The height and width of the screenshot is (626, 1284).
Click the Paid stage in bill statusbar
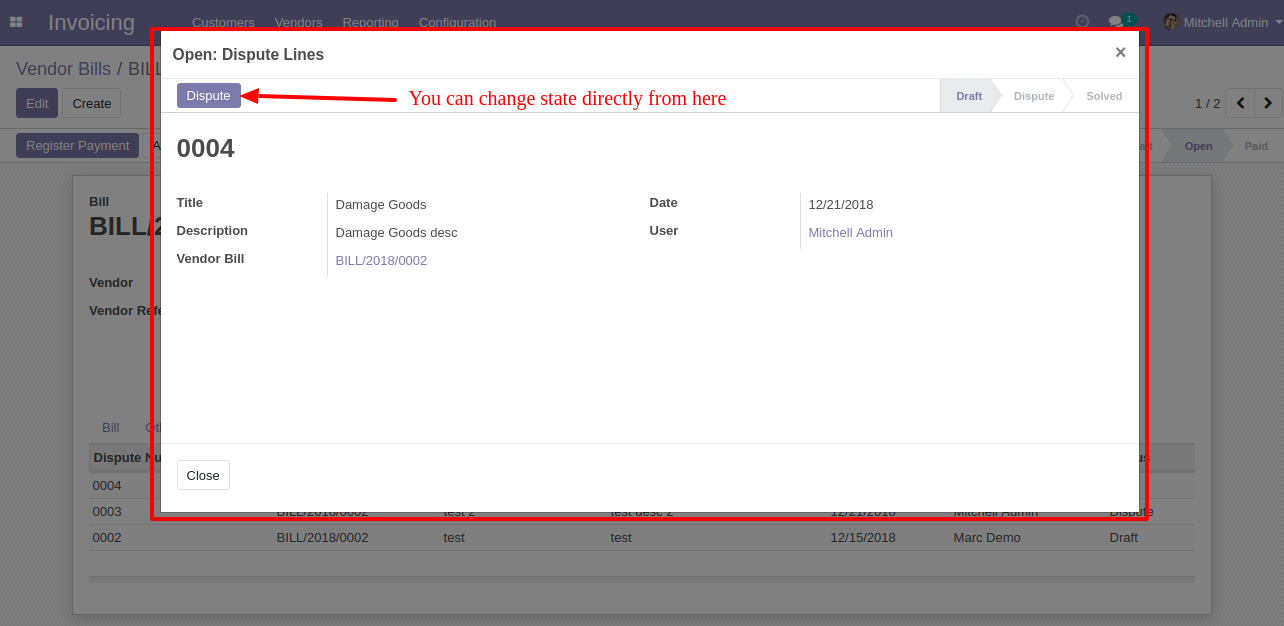click(x=1256, y=146)
